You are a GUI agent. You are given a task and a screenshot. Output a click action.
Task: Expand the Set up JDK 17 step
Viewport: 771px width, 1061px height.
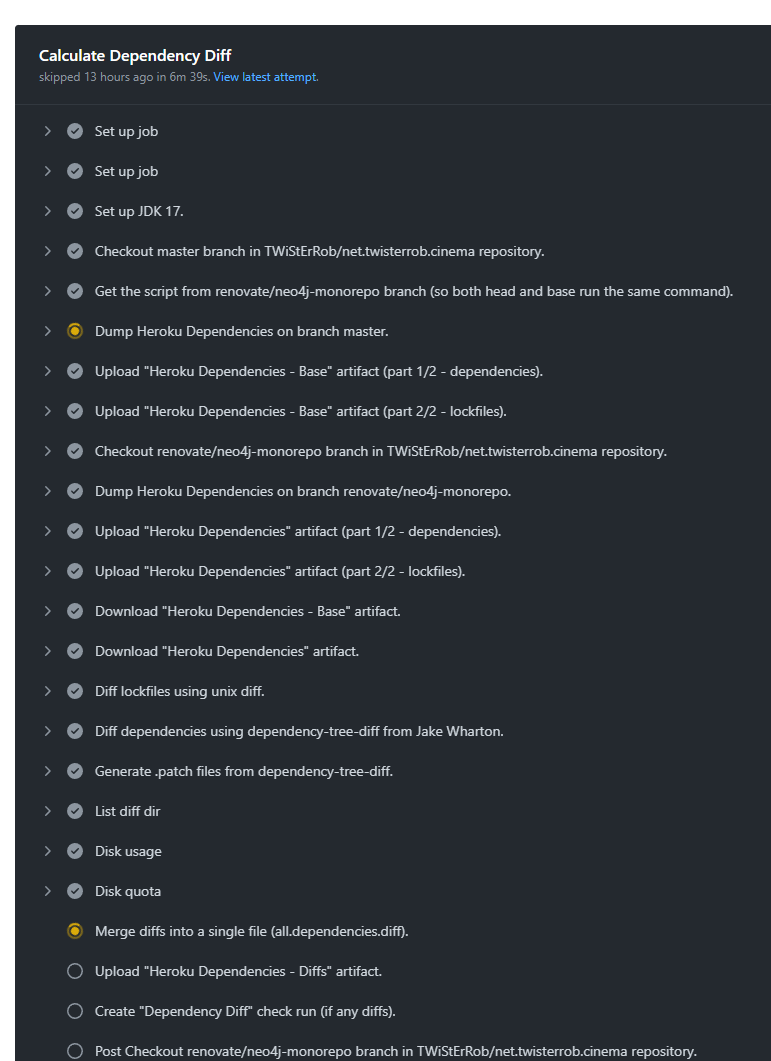coord(47,211)
